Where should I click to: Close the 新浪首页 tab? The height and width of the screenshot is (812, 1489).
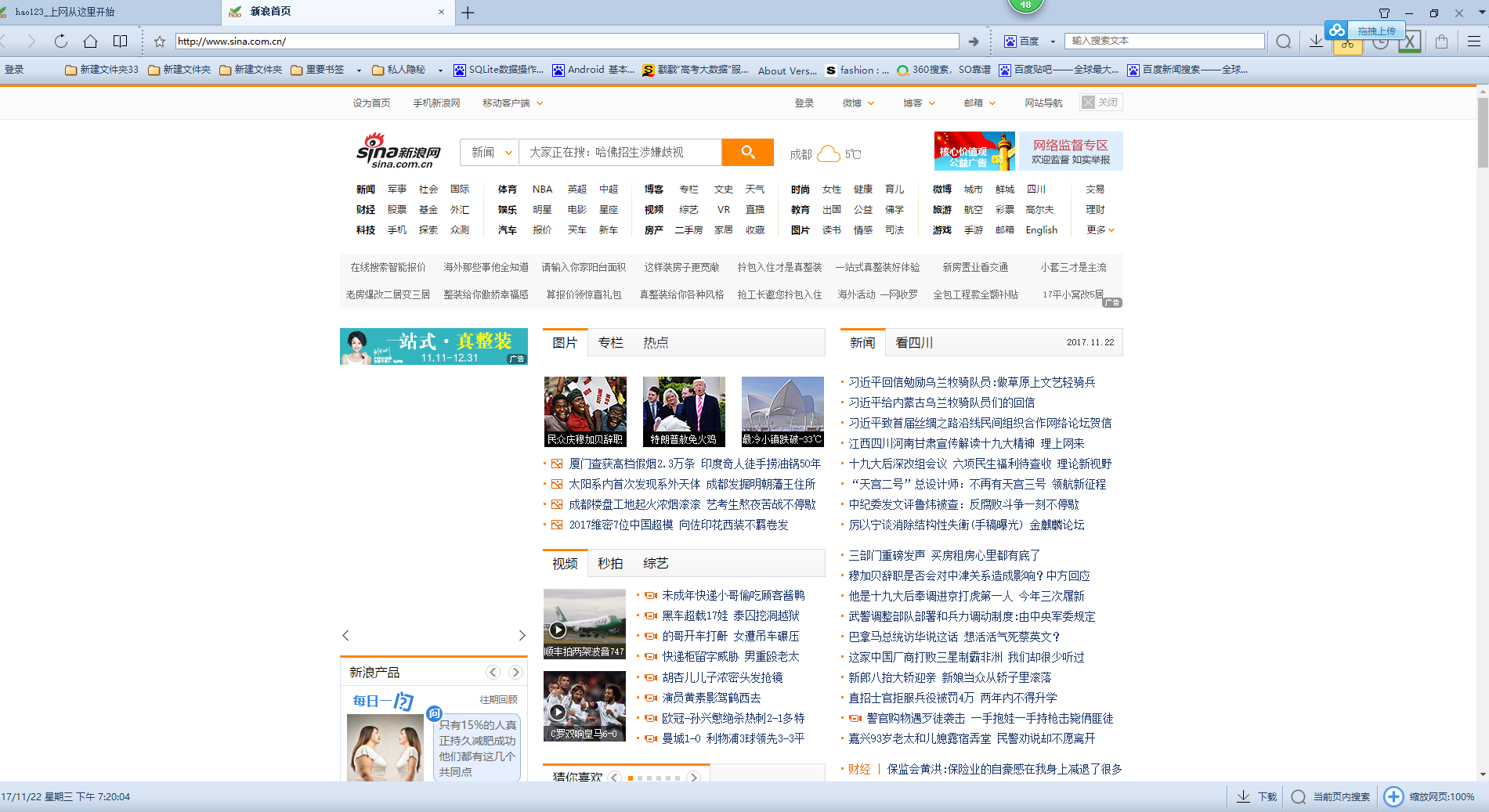click(441, 12)
